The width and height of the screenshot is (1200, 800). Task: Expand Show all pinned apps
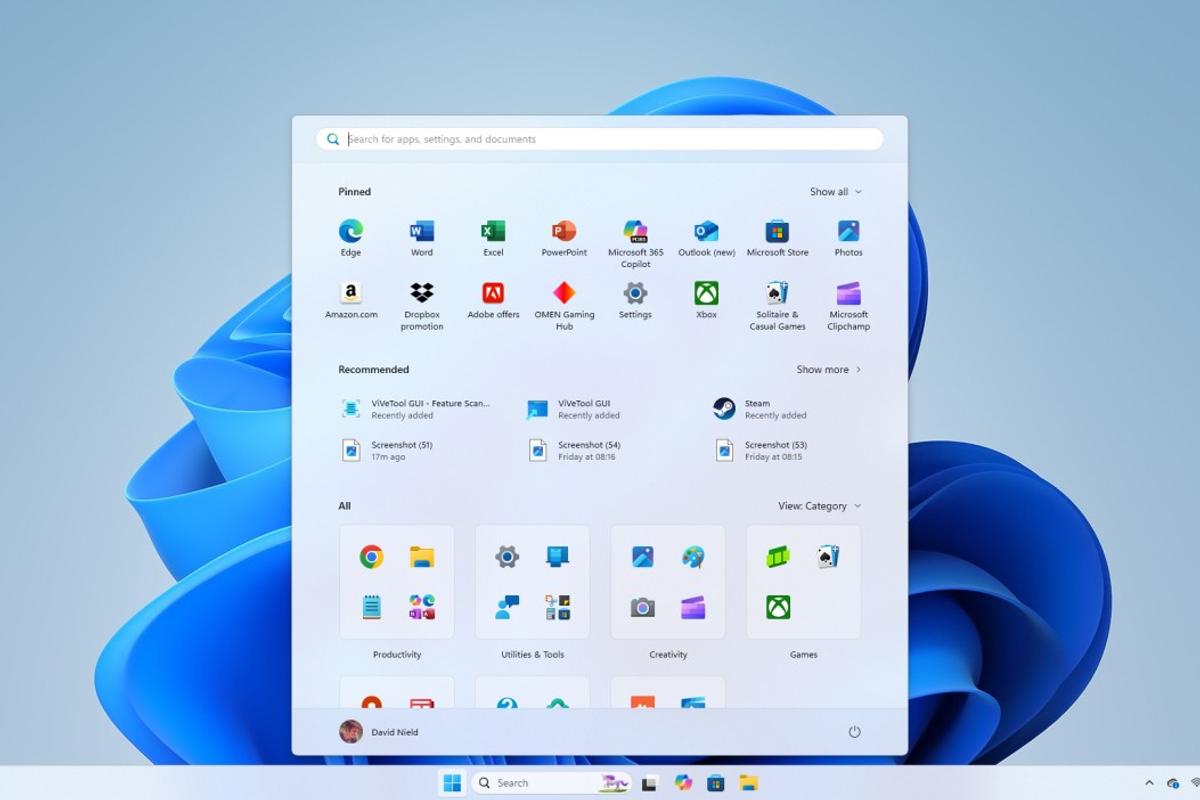(x=836, y=191)
